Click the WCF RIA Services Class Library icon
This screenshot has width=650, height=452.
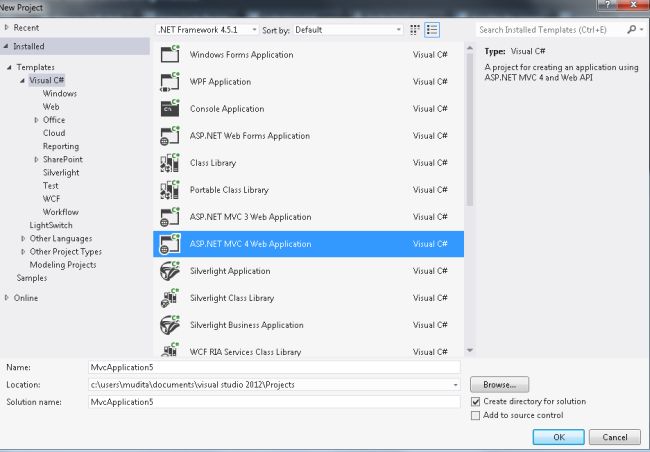170,350
